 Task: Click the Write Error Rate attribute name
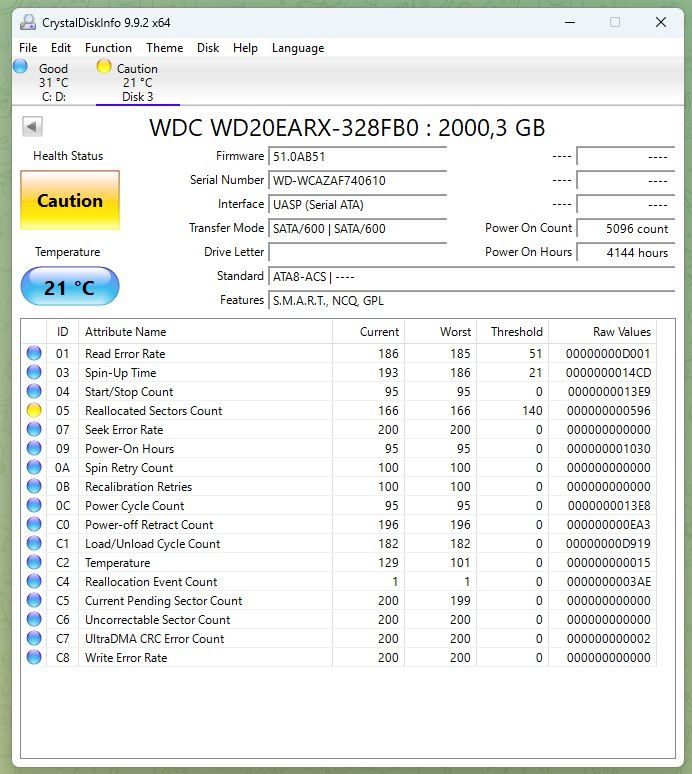126,658
